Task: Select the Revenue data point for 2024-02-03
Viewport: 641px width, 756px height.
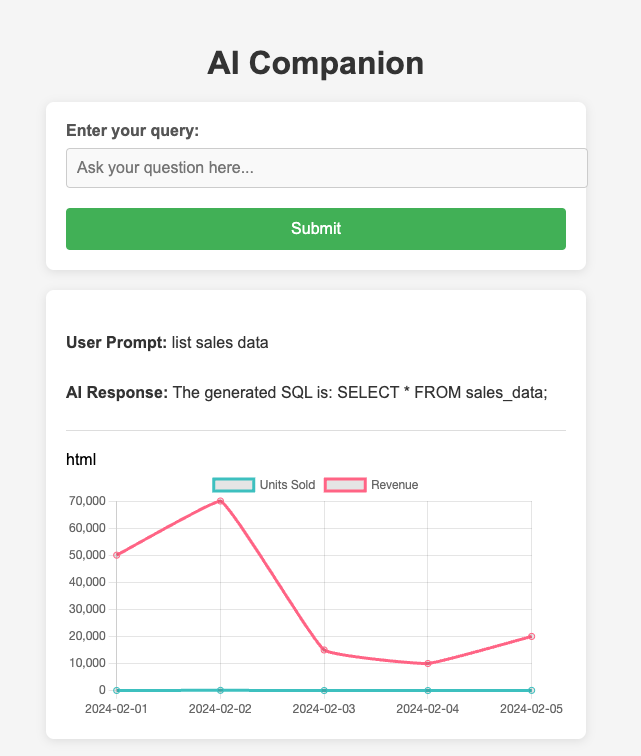Action: pyautogui.click(x=324, y=650)
